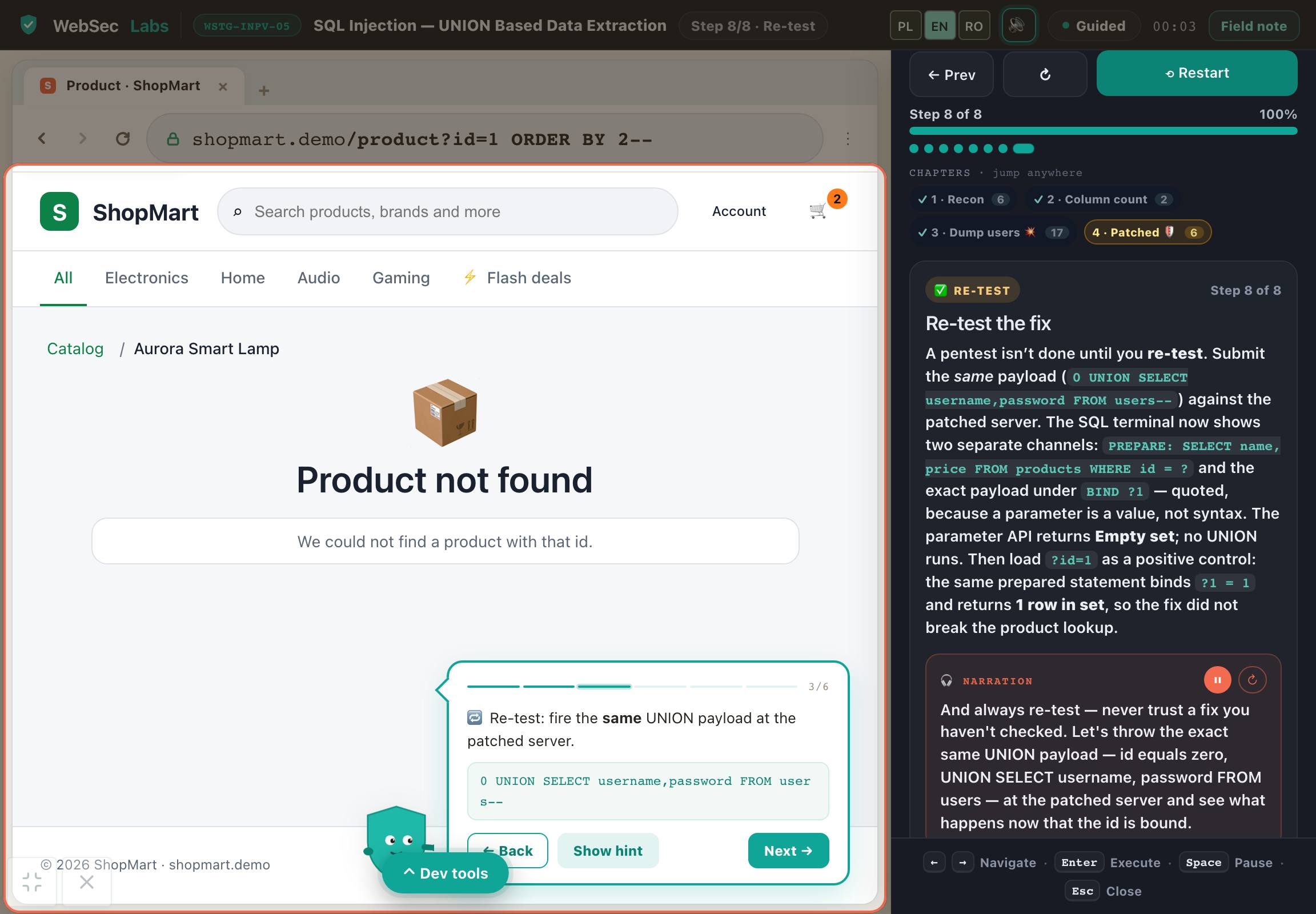Select the Flash deals tab
This screenshot has width=1316, height=914.
tap(517, 278)
